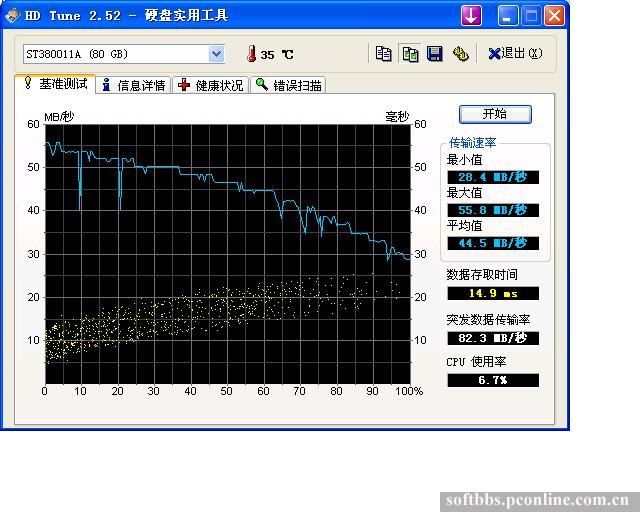Screen dimensions: 640x512
Task: Click the 35 ℃ temperature text
Action: [277, 55]
